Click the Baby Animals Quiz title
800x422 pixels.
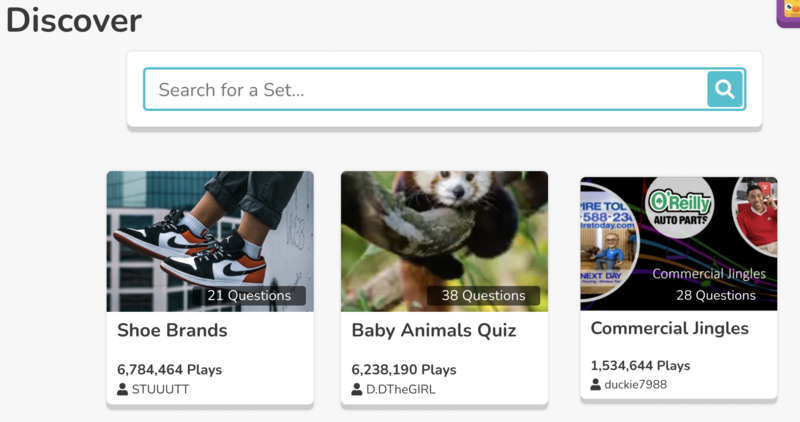click(433, 330)
